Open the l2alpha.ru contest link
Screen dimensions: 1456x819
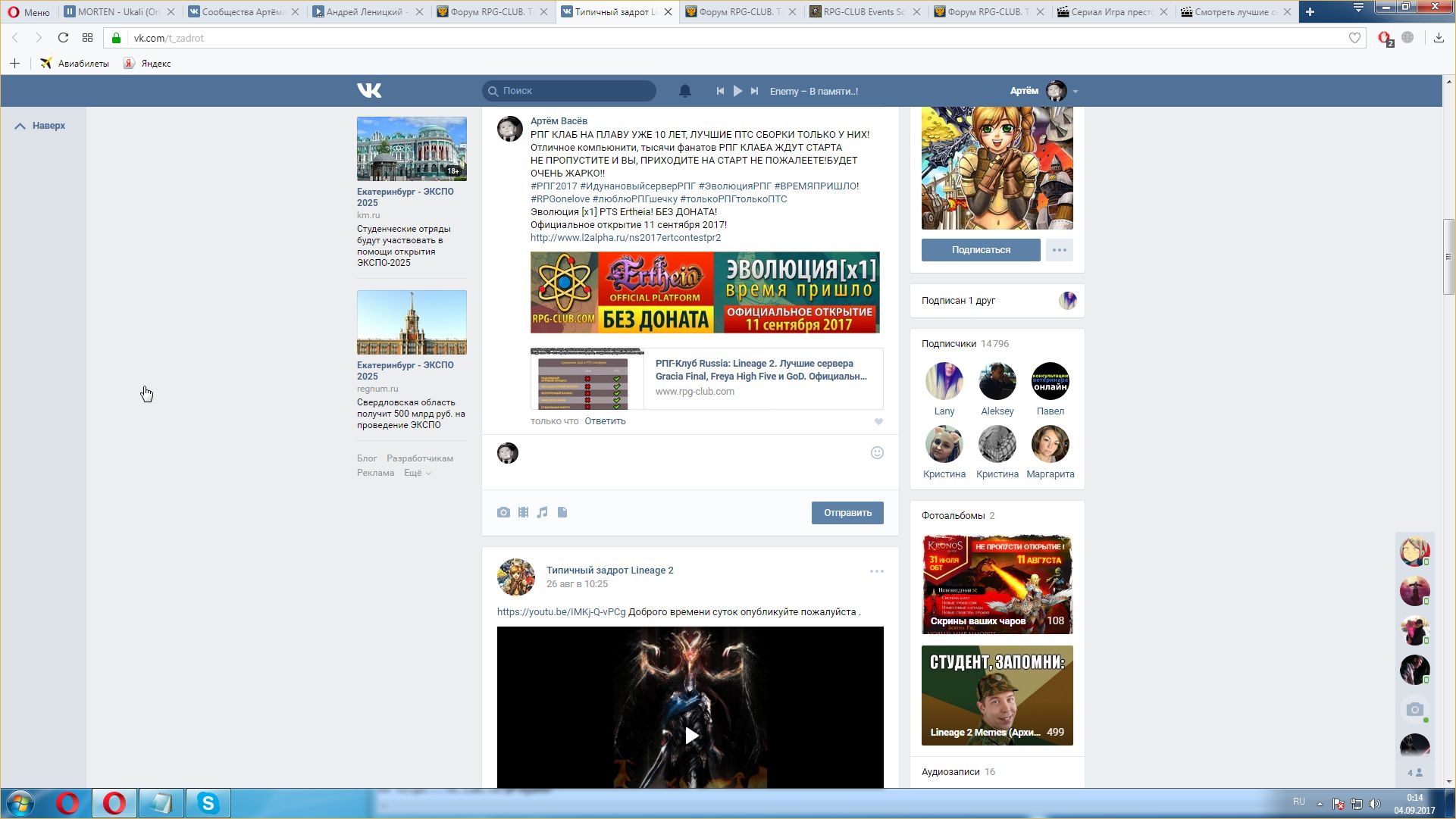625,238
